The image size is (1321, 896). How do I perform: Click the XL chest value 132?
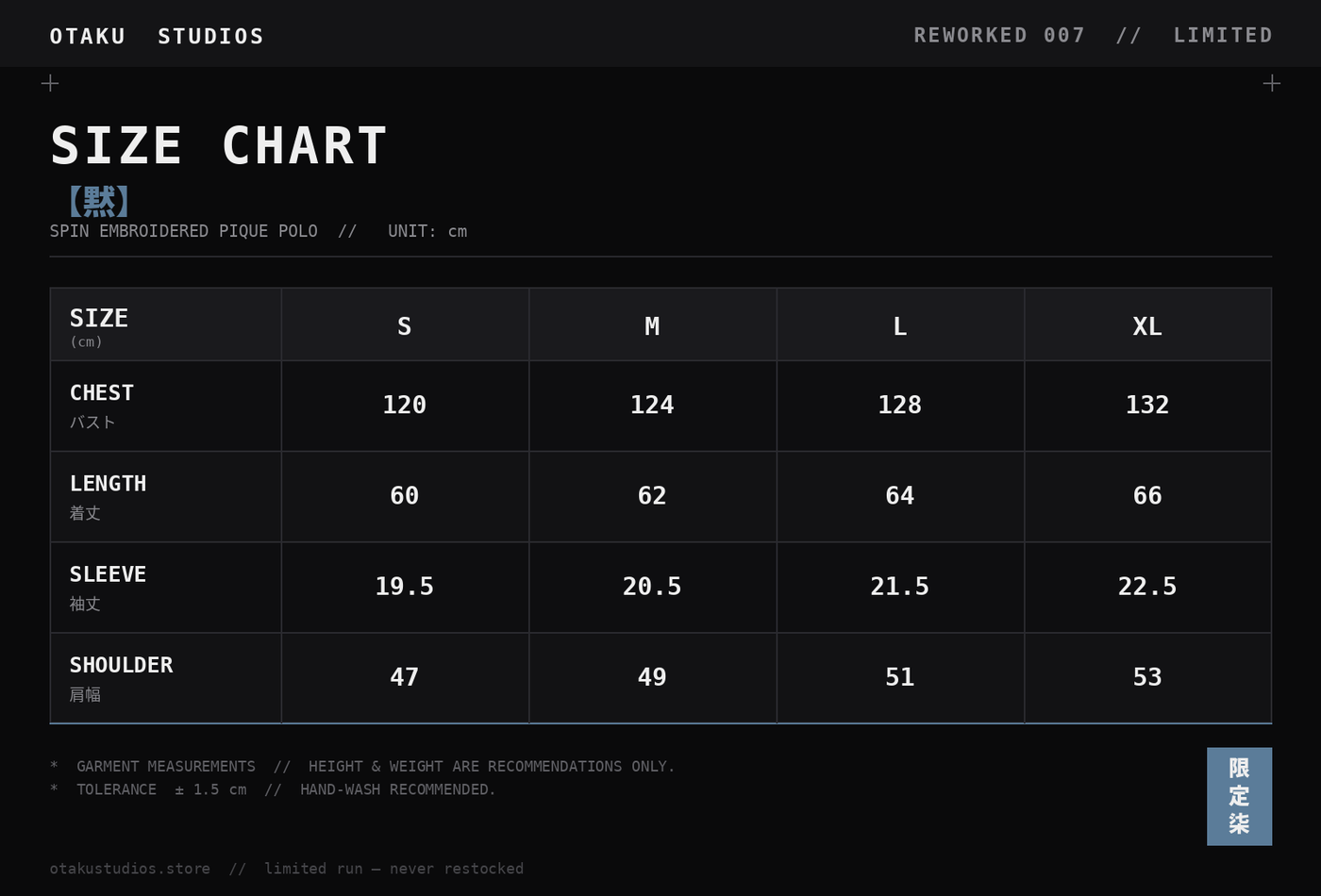point(1147,405)
